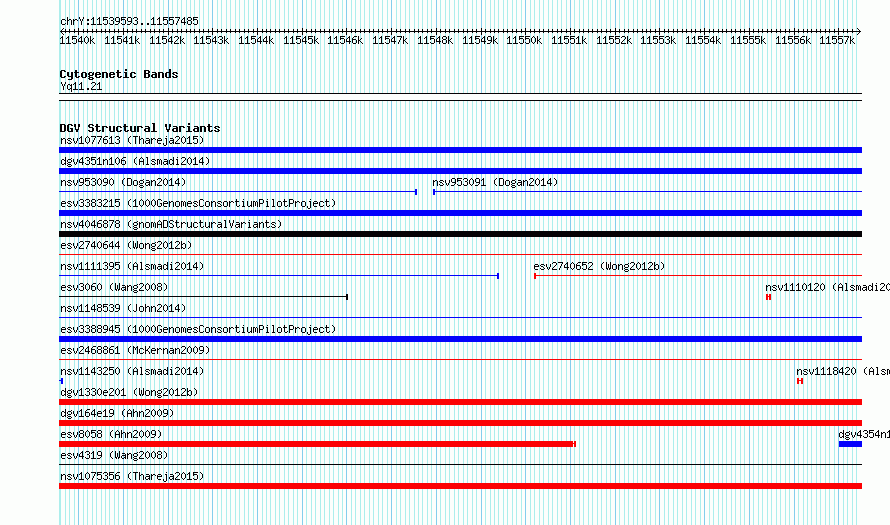Image resolution: width=890 pixels, height=525 pixels.
Task: Click the 11548k ruler tick label
Action: coord(435,40)
